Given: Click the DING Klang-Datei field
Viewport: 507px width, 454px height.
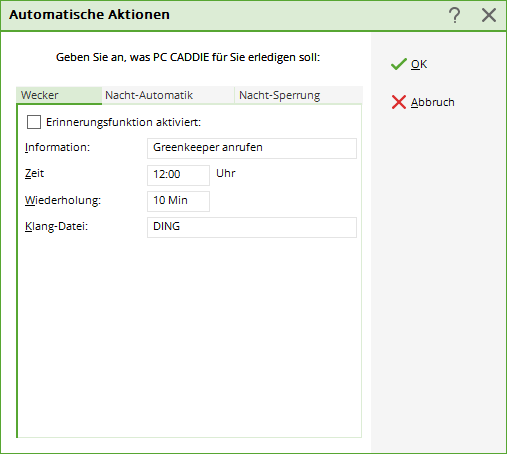Looking at the screenshot, I should point(252,227).
